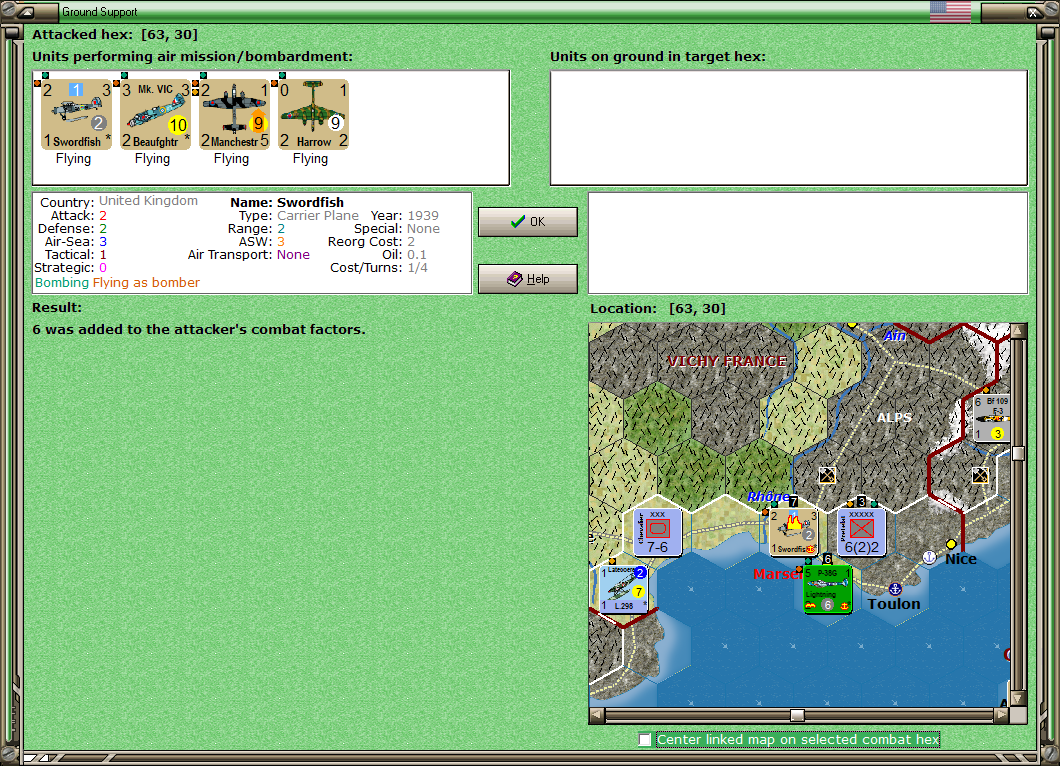The width and height of the screenshot is (1060, 766).
Task: Enable center linked map on combat hex
Action: pos(645,740)
